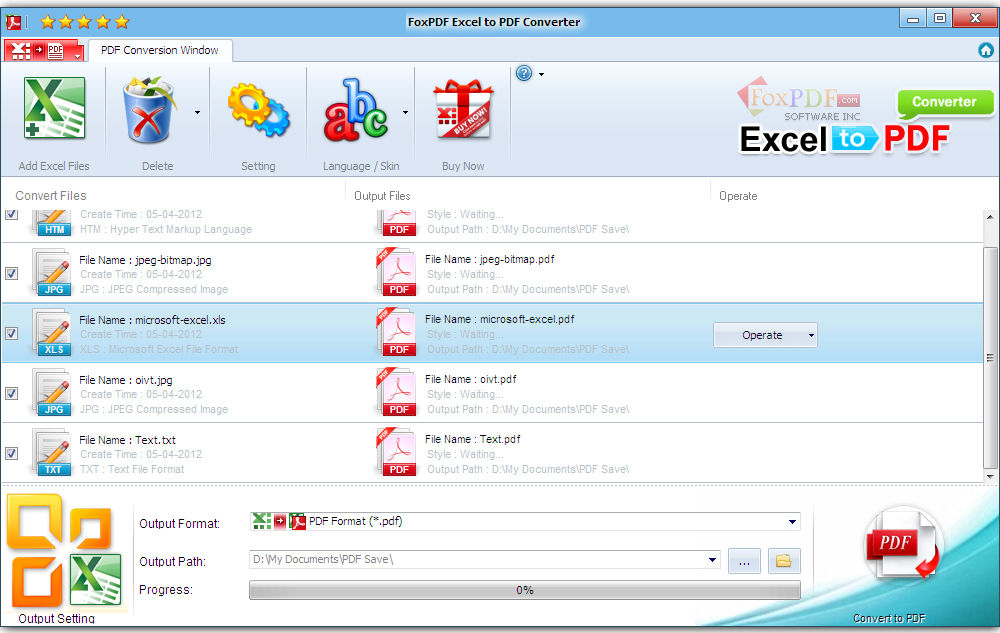Select the File Name : Text.txt row
Screen dimensions: 1000x633
(x=492, y=453)
